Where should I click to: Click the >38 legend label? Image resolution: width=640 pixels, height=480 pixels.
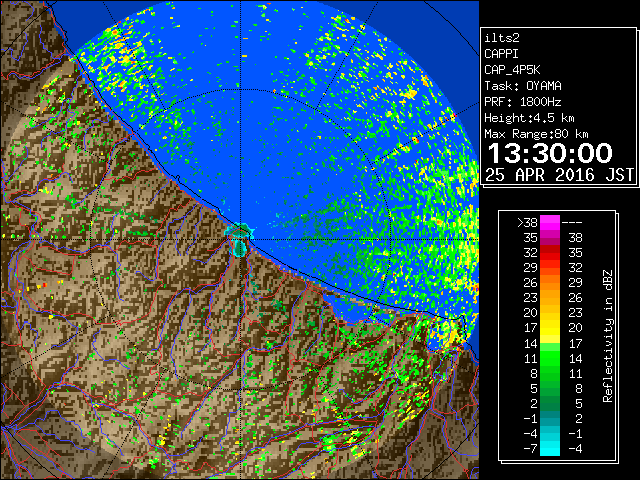pos(527,223)
